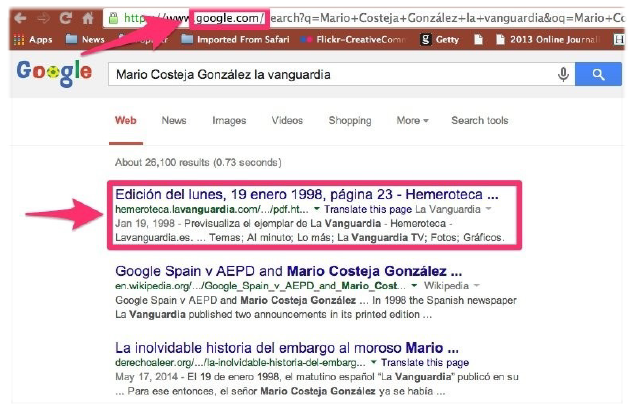Start voice search with microphone icon
This screenshot has height=410, width=640.
563,74
